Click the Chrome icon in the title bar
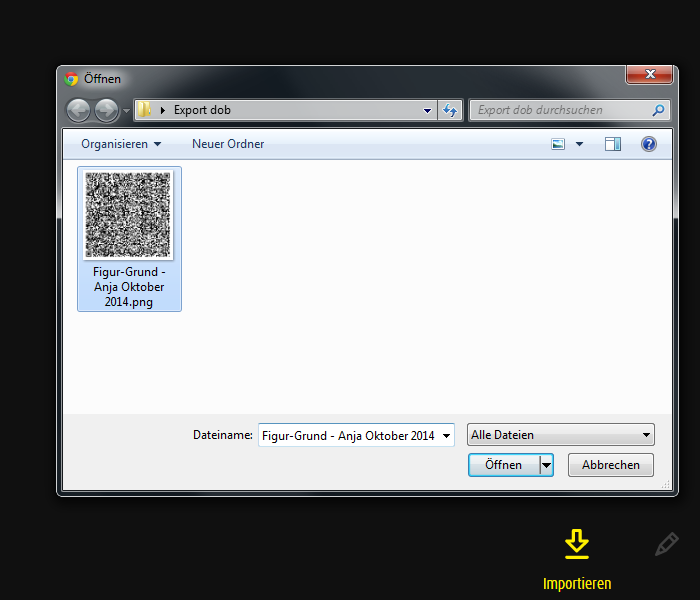The image size is (700, 600). (x=71, y=79)
